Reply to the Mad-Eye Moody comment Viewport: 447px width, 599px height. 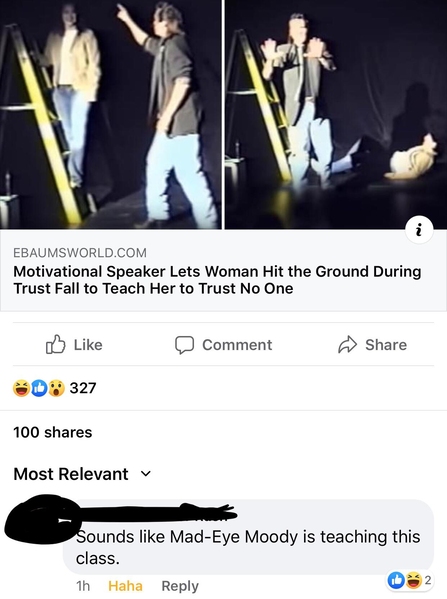180,586
